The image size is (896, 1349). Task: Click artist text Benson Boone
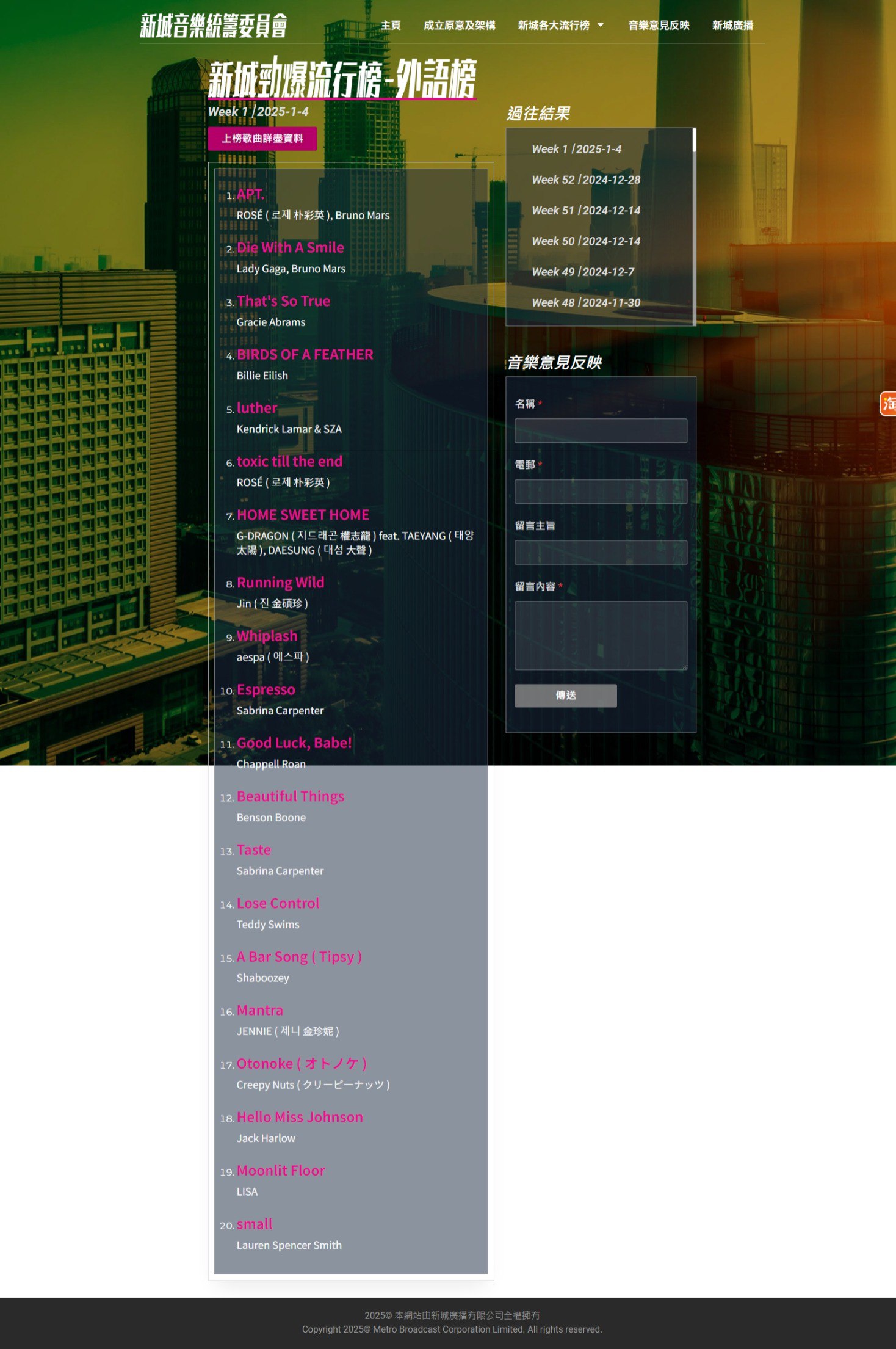271,818
